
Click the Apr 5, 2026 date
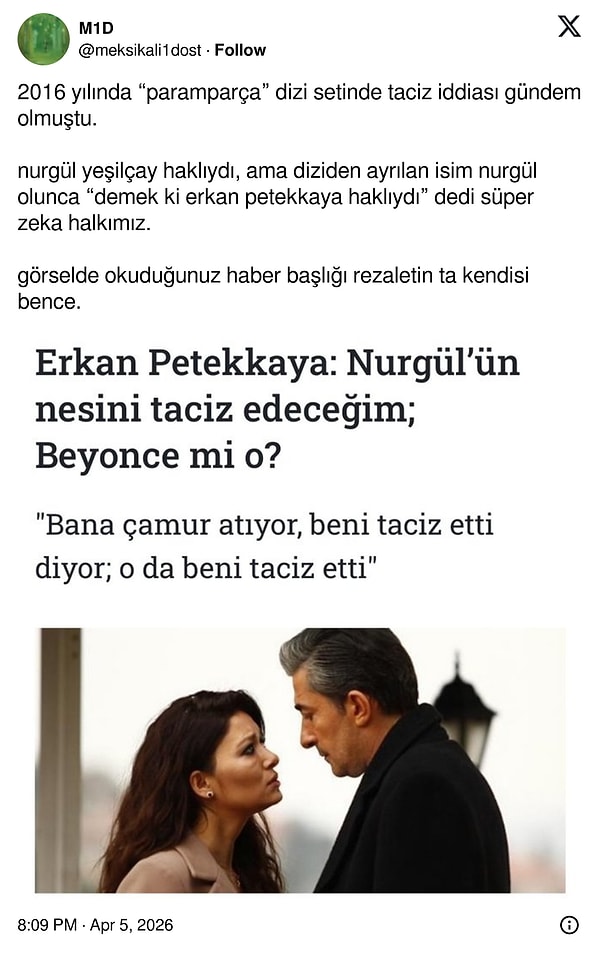[x=132, y=925]
